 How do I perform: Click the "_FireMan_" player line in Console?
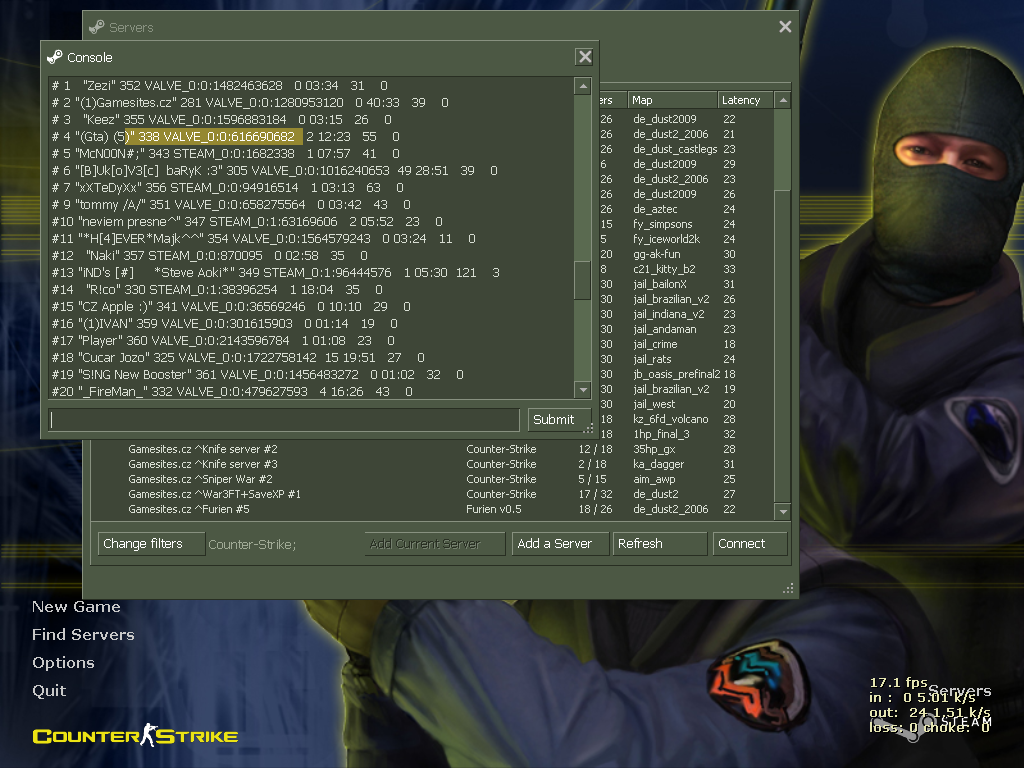232,391
